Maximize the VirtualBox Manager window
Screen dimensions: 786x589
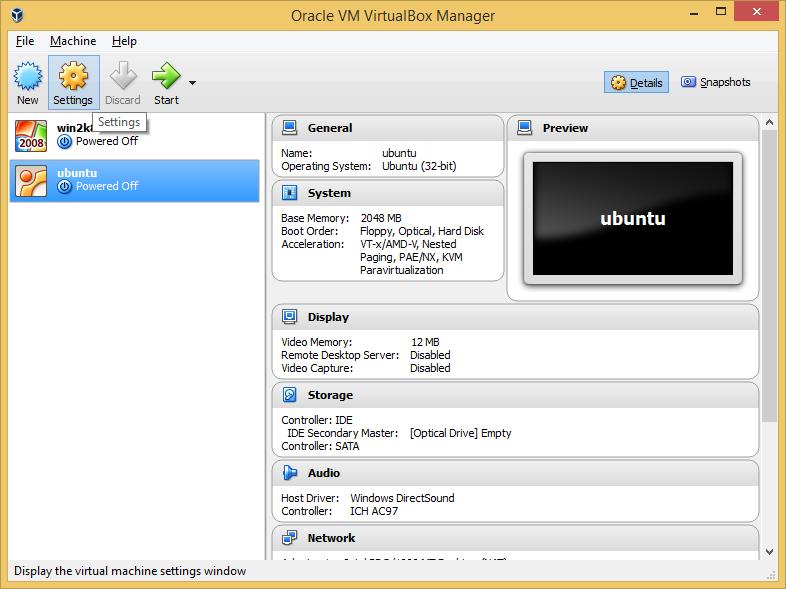(721, 12)
